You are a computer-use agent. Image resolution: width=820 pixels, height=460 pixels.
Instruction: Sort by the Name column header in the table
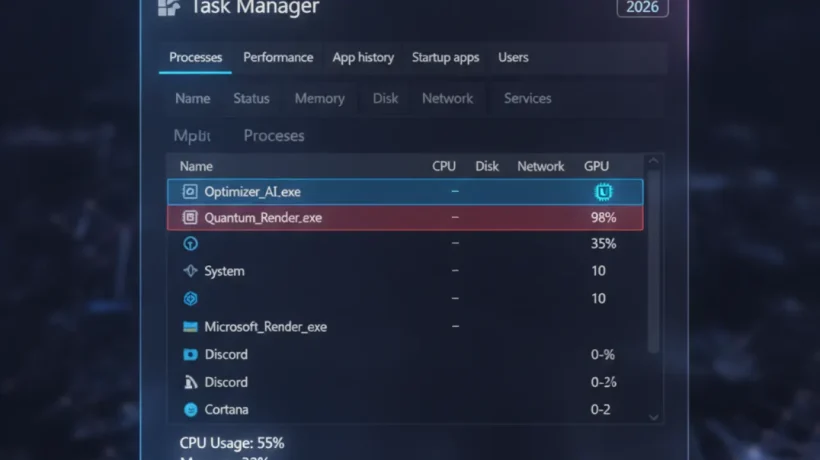[196, 166]
